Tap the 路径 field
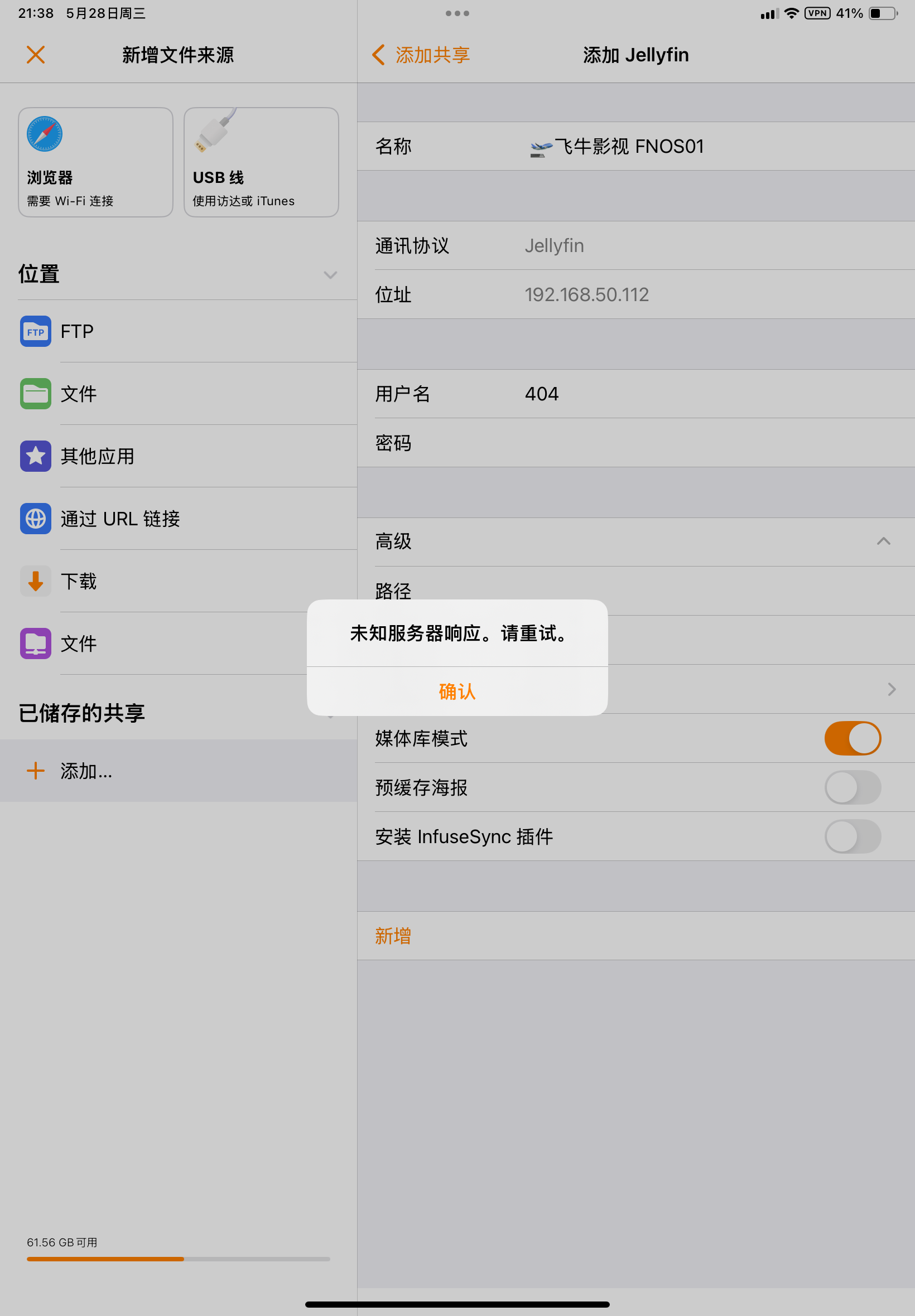Screen dimensions: 915x1316 [636, 591]
